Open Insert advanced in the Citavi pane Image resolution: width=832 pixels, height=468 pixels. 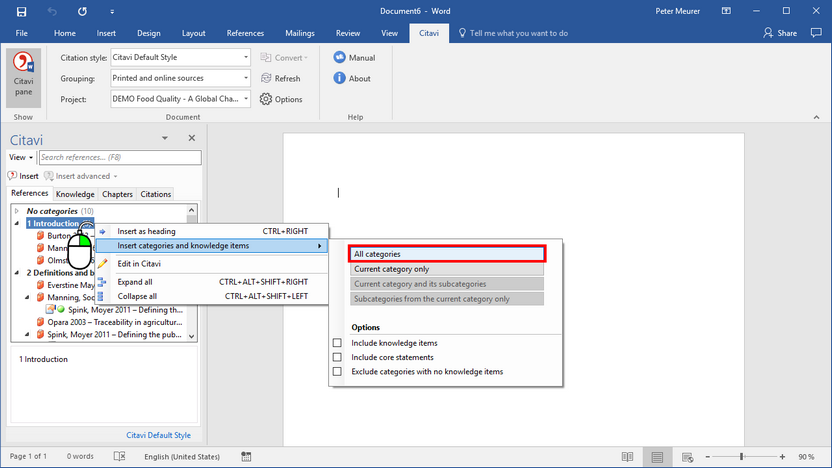coord(81,176)
